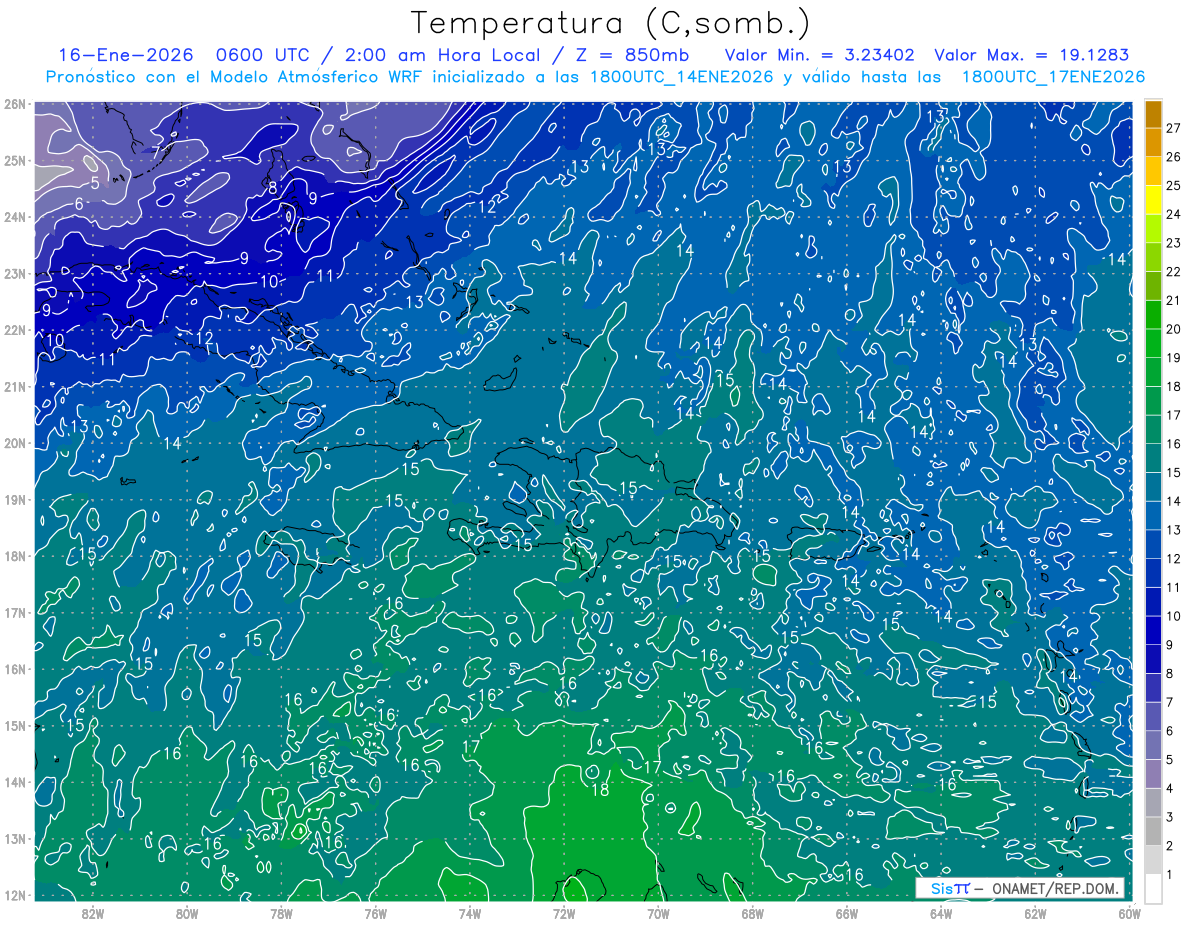This screenshot has width=1200, height=927.
Task: Click the longitude axis label '76W'
Action: (x=375, y=914)
